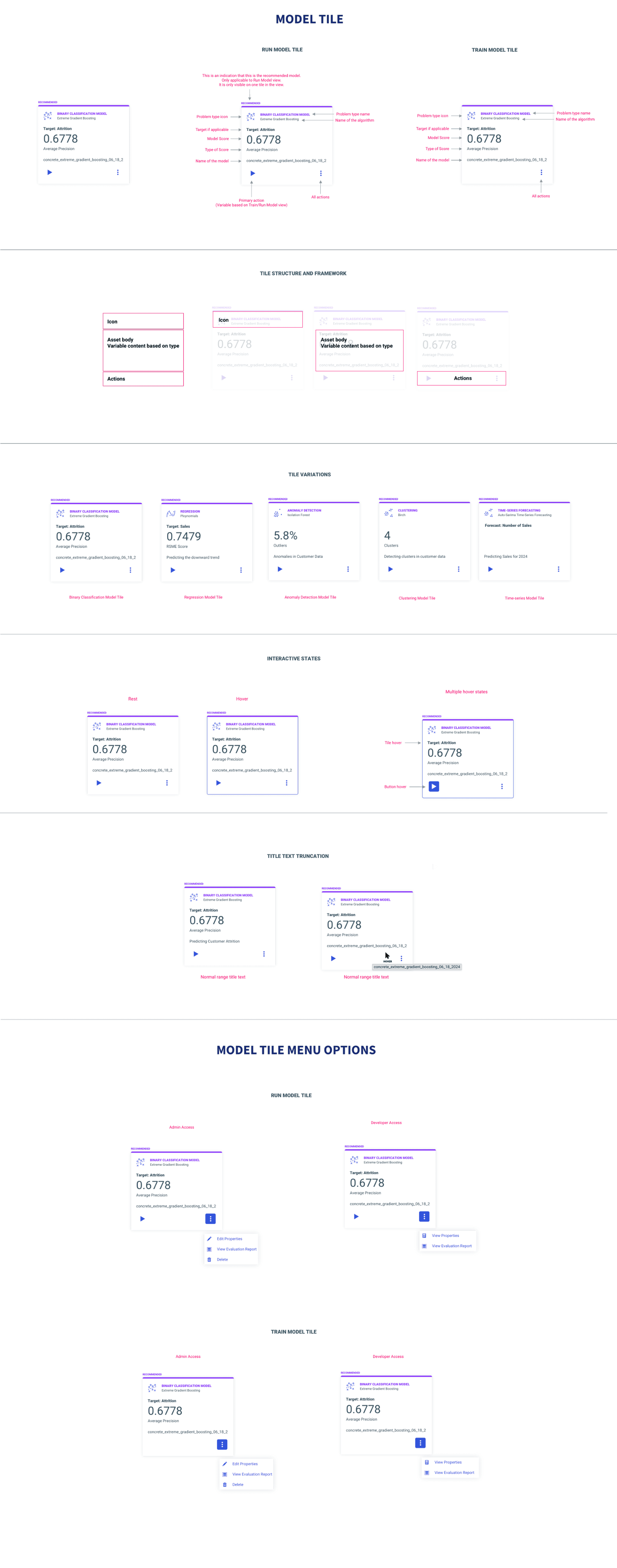This screenshot has height=1568, width=617.
Task: Expand all actions menu on the Clustering tile
Action: coord(459,569)
